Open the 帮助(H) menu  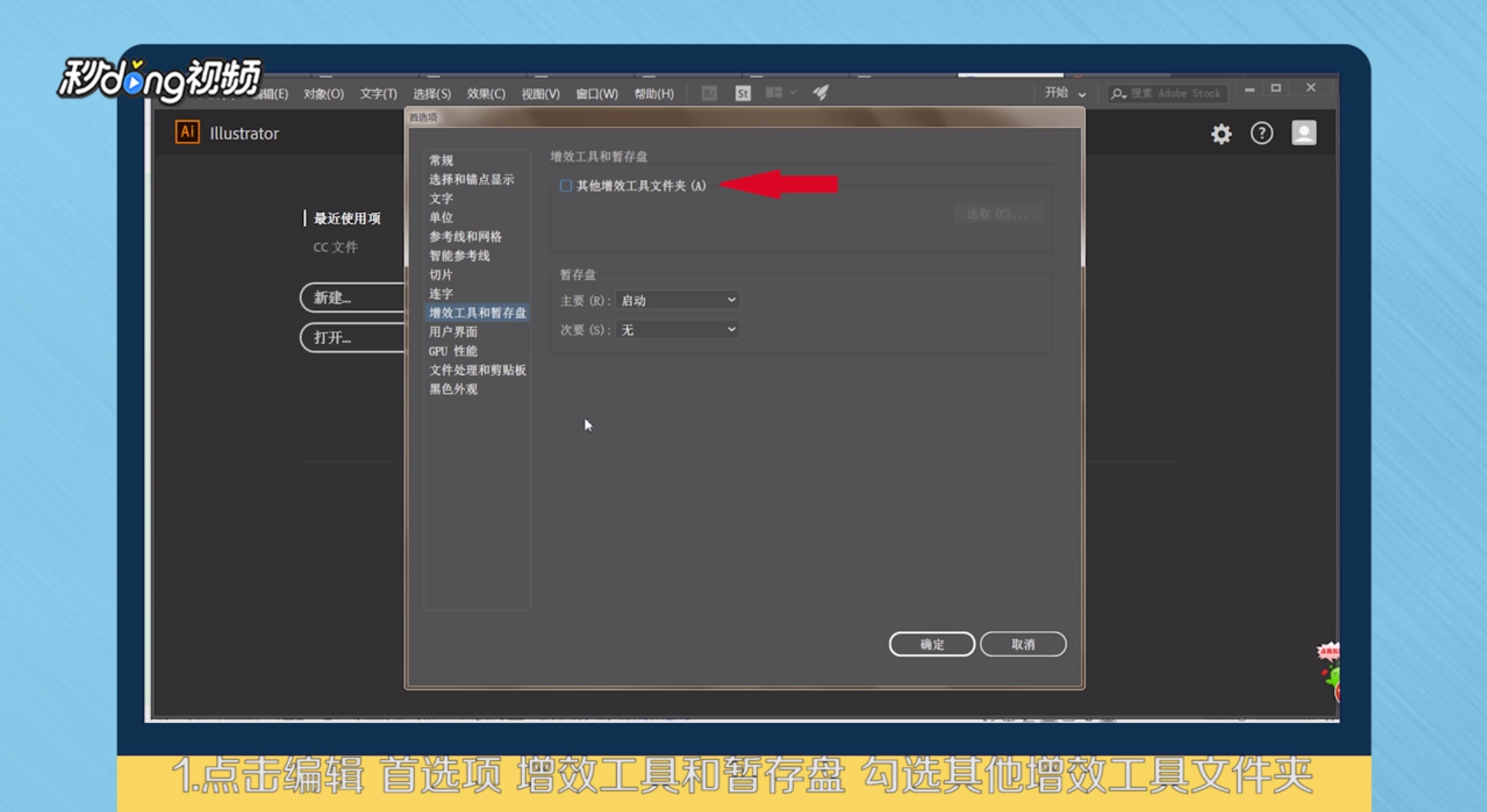[x=653, y=94]
